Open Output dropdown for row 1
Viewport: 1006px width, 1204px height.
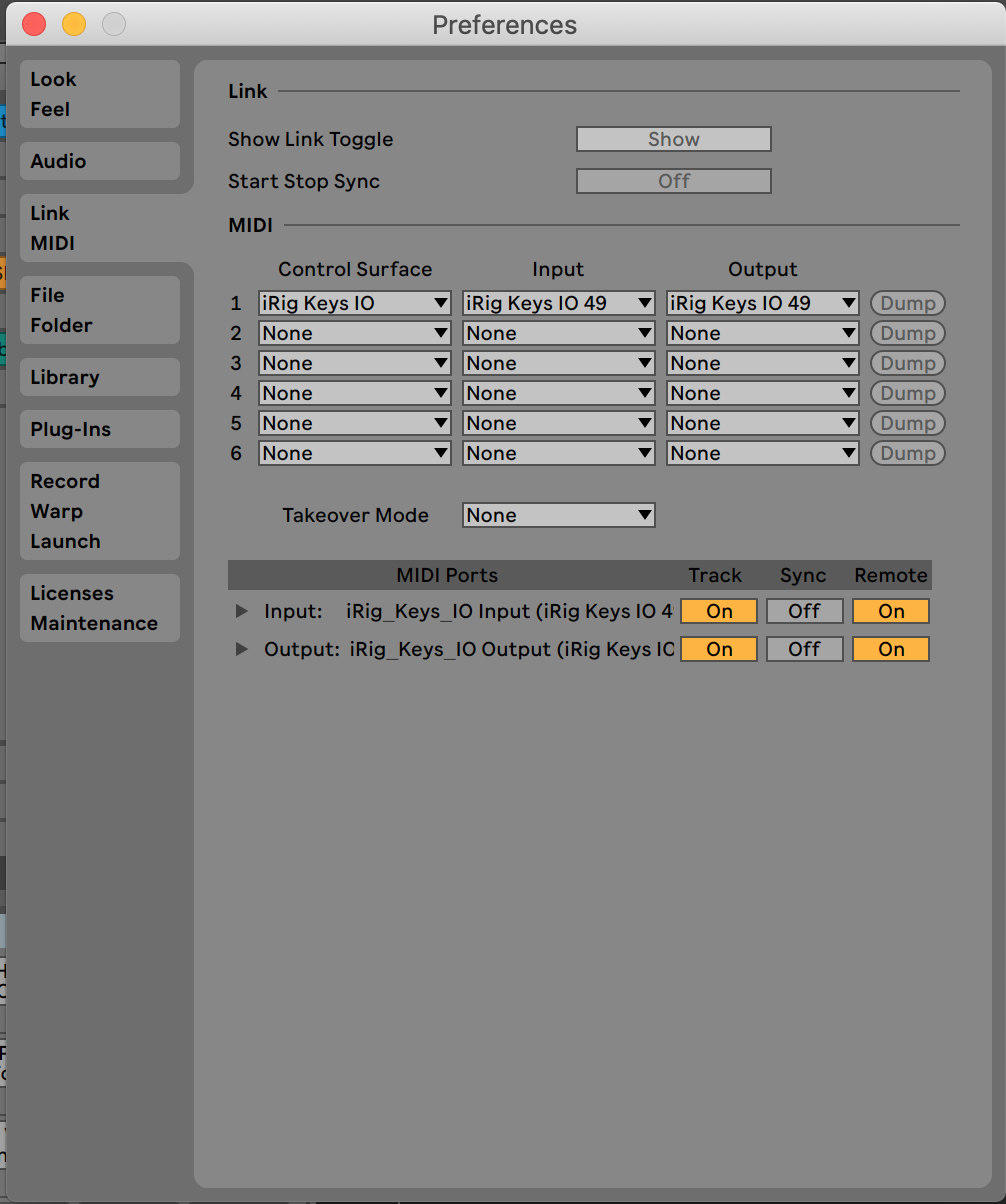pyautogui.click(x=763, y=303)
